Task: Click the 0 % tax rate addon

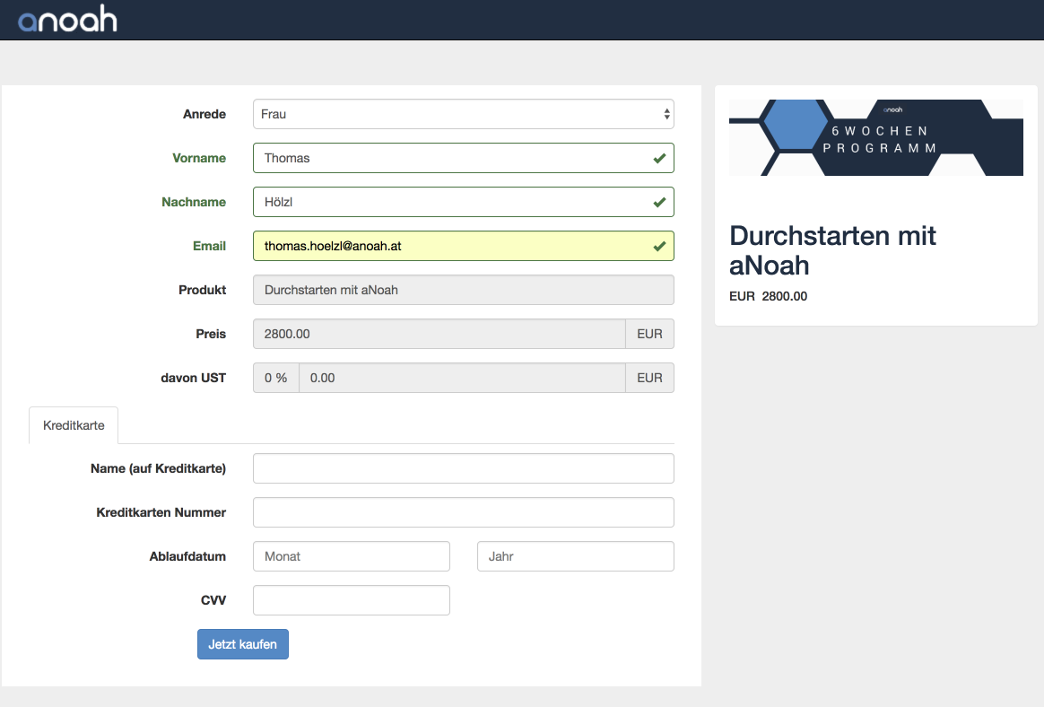Action: click(276, 378)
